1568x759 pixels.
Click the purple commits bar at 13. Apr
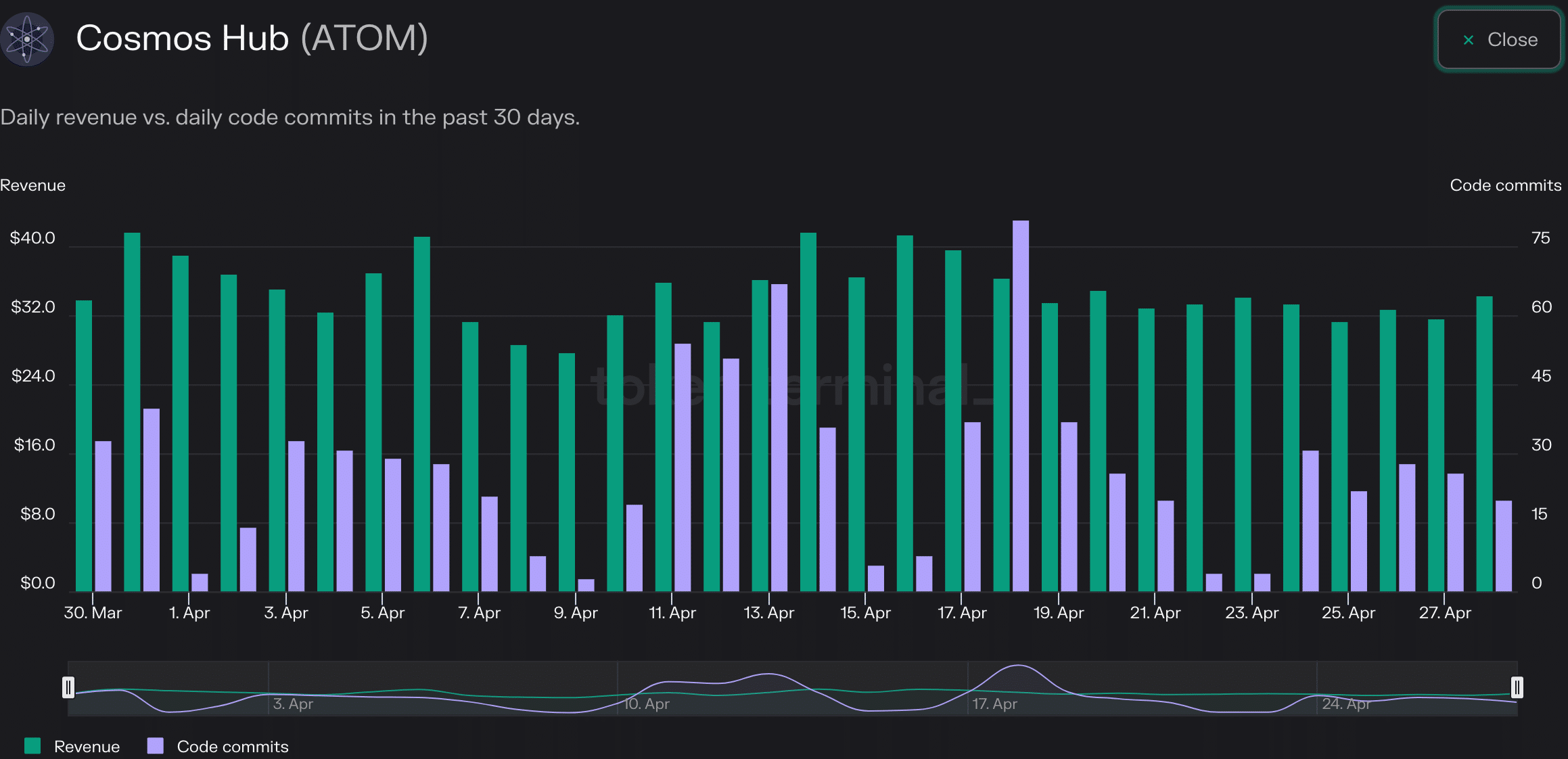[779, 438]
